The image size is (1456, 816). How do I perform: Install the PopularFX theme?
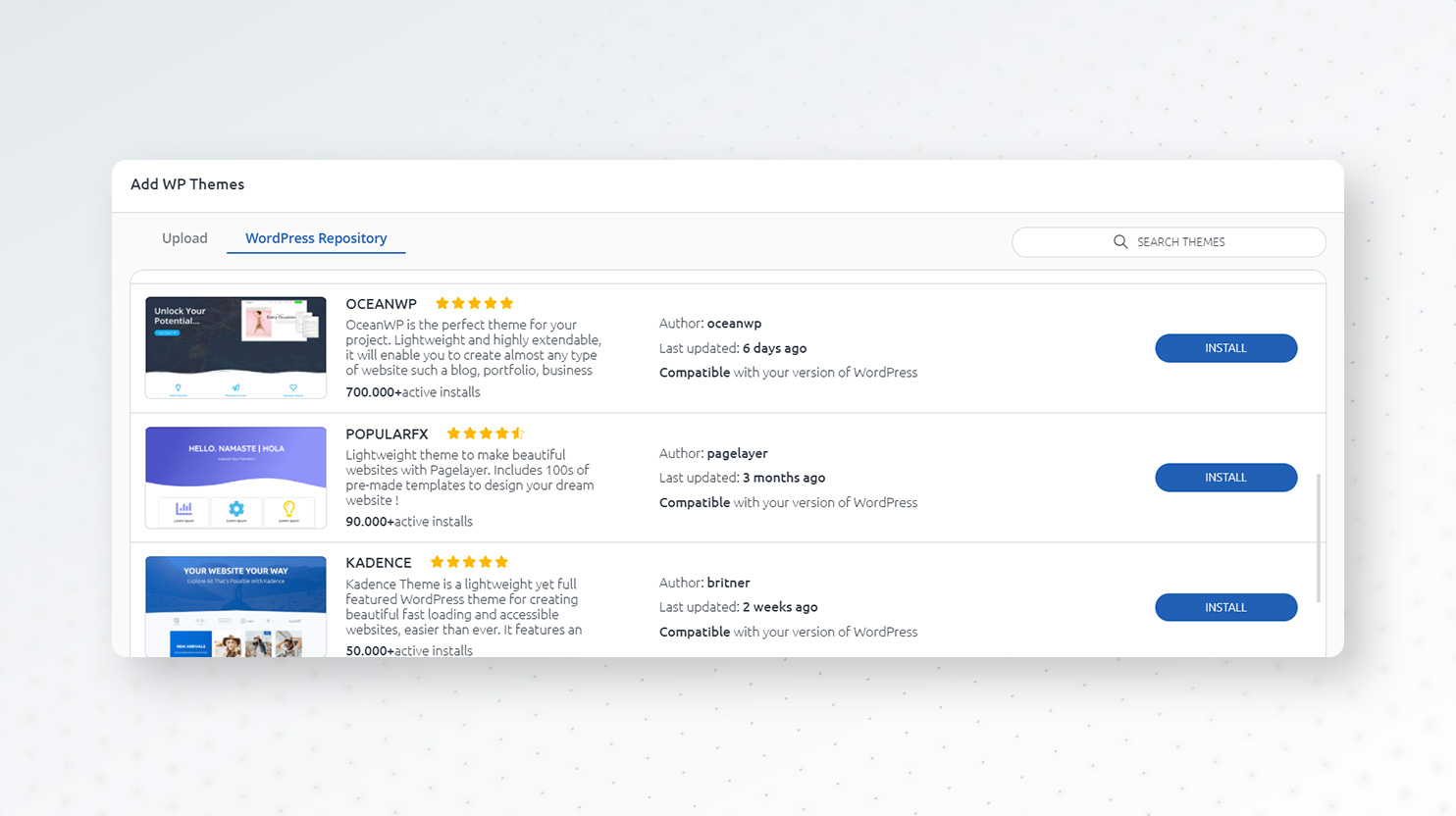[x=1225, y=478]
